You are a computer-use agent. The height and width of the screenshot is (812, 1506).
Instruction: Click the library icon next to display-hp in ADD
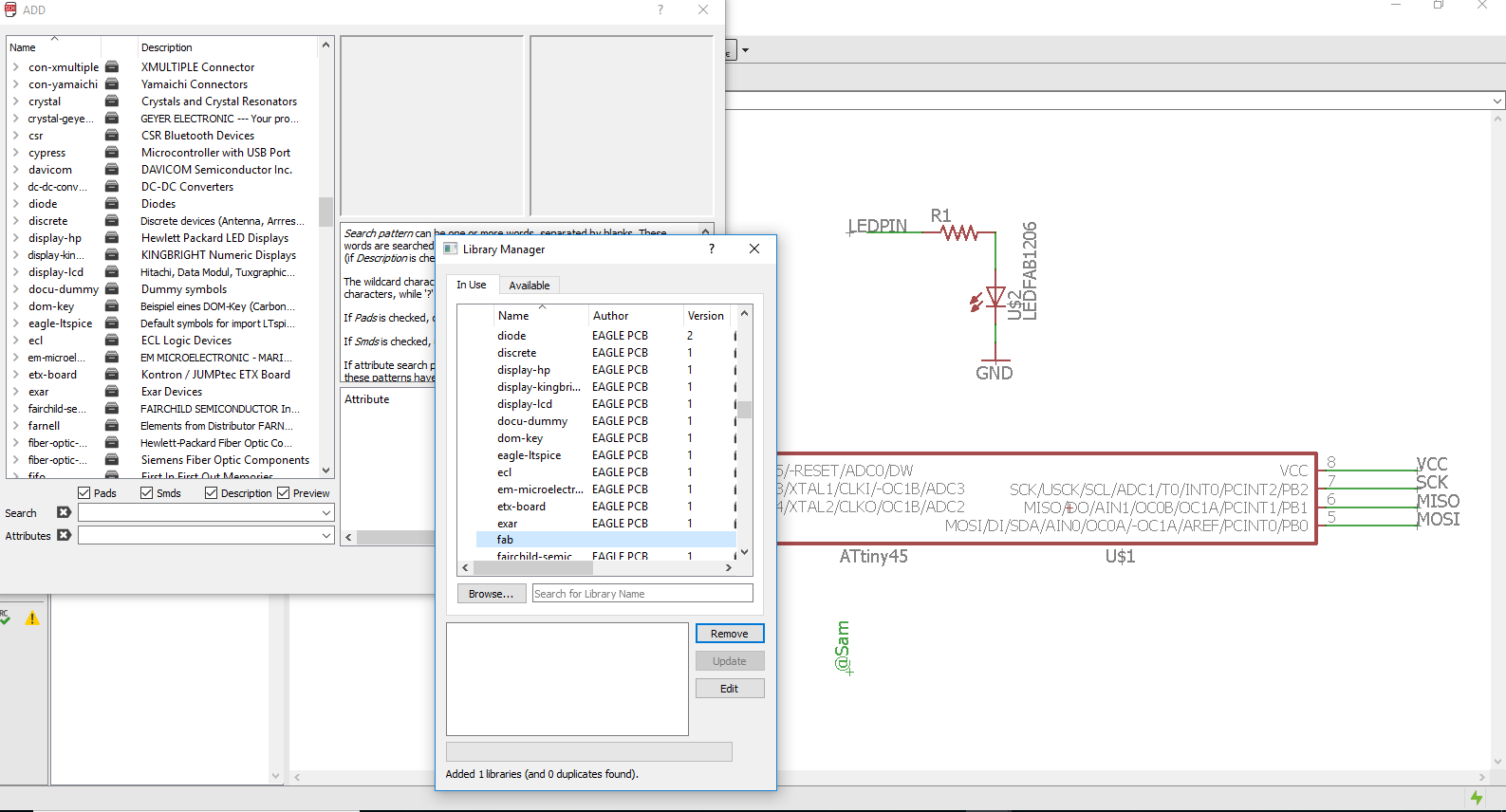point(112,238)
